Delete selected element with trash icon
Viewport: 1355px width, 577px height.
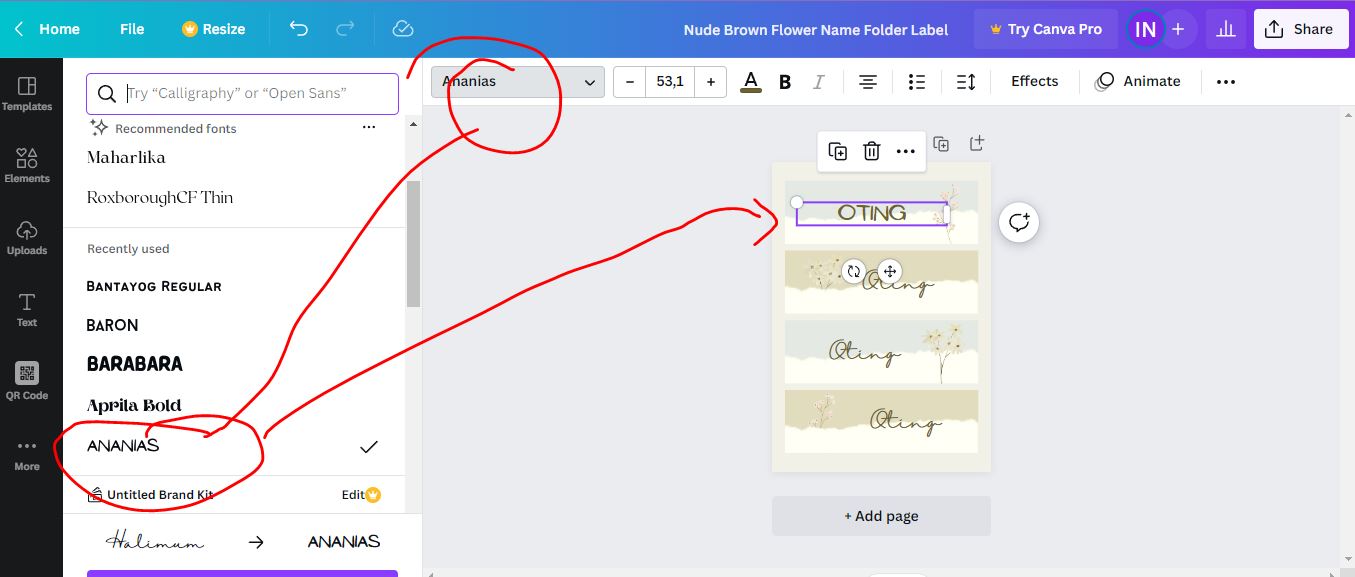(872, 151)
